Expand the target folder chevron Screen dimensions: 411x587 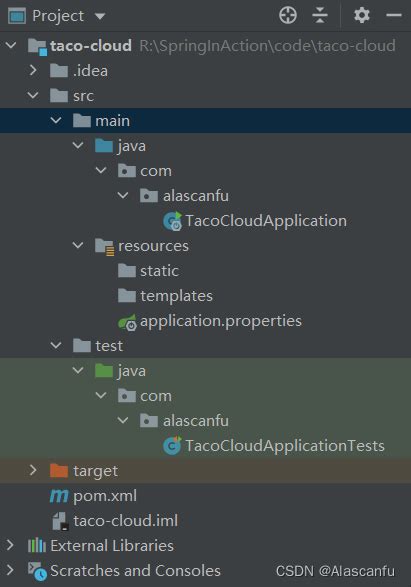33,470
